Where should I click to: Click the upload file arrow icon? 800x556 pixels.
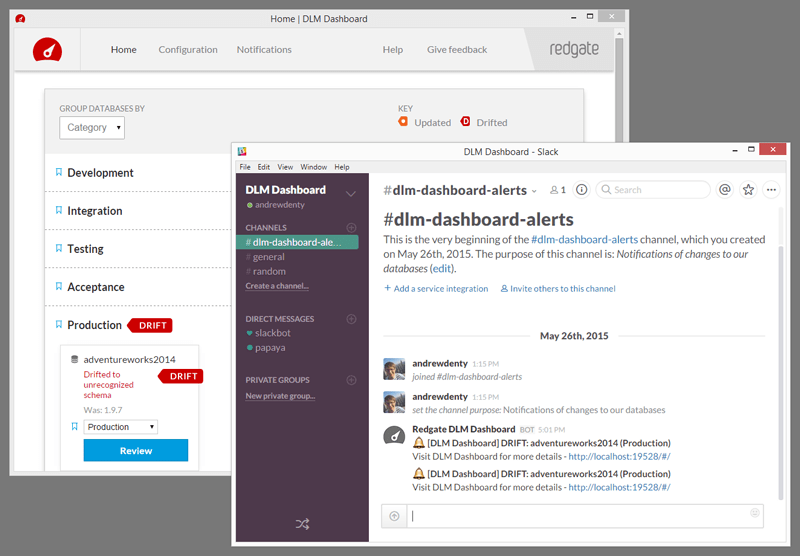click(x=394, y=516)
